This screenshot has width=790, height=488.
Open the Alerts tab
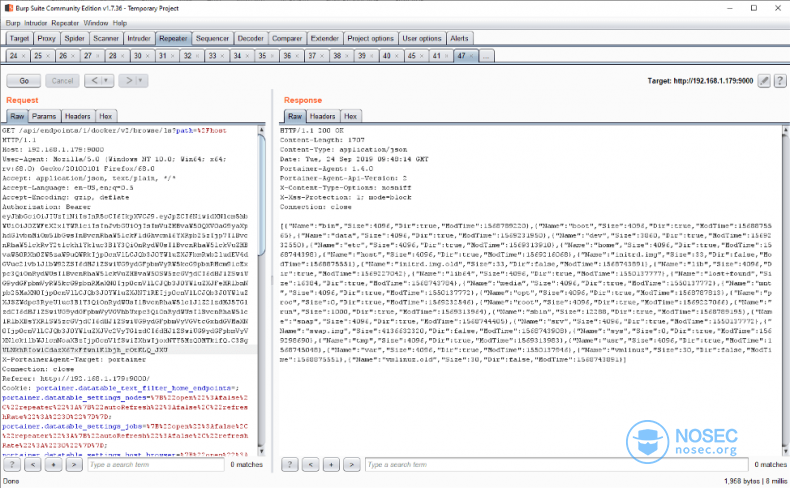click(459, 38)
